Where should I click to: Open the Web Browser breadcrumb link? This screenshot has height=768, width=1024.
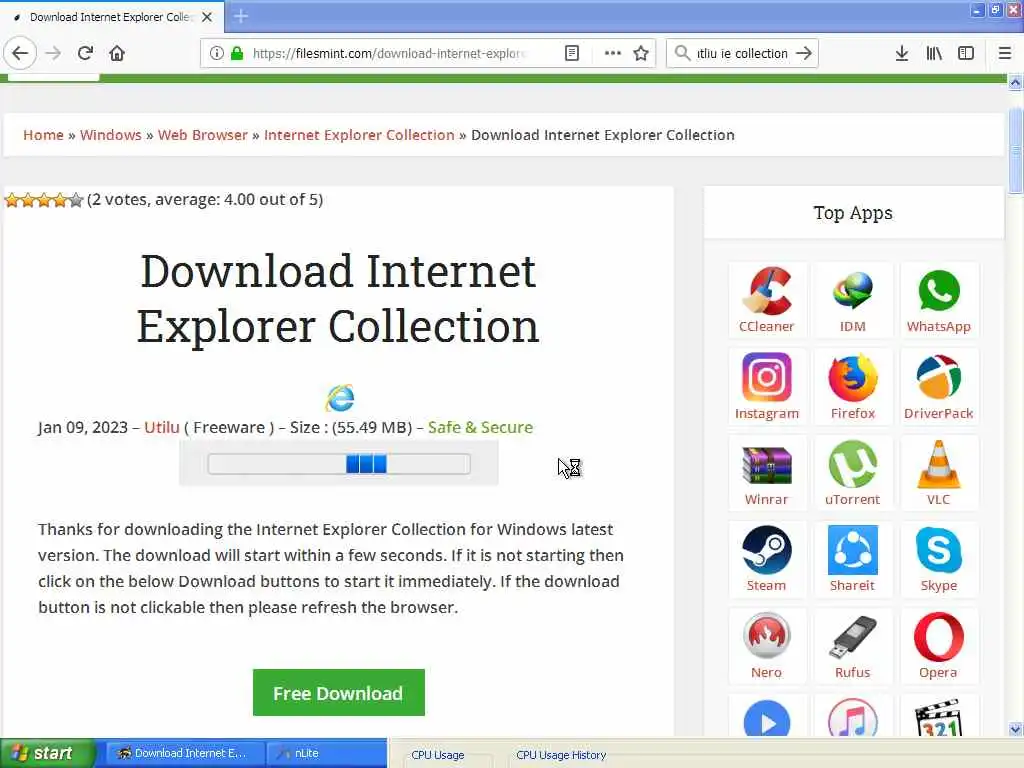(x=202, y=135)
